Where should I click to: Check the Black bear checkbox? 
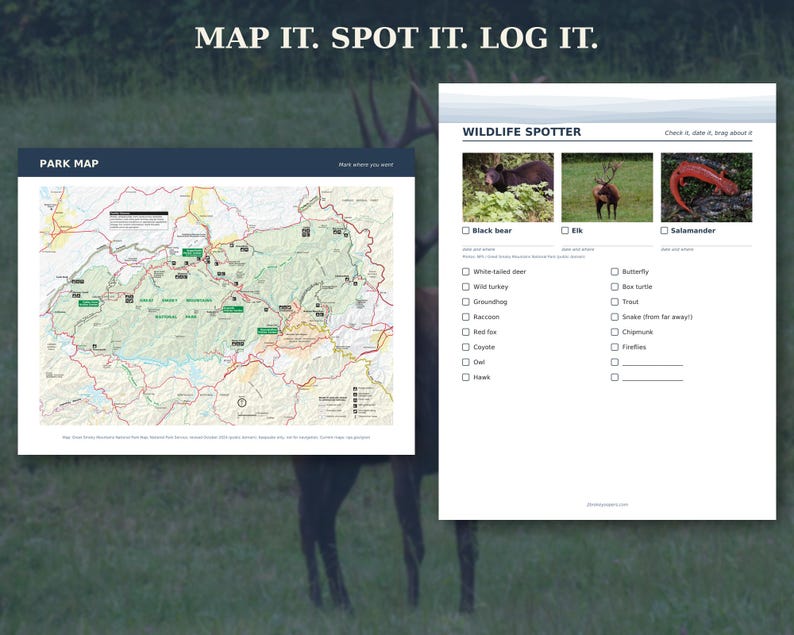466,230
